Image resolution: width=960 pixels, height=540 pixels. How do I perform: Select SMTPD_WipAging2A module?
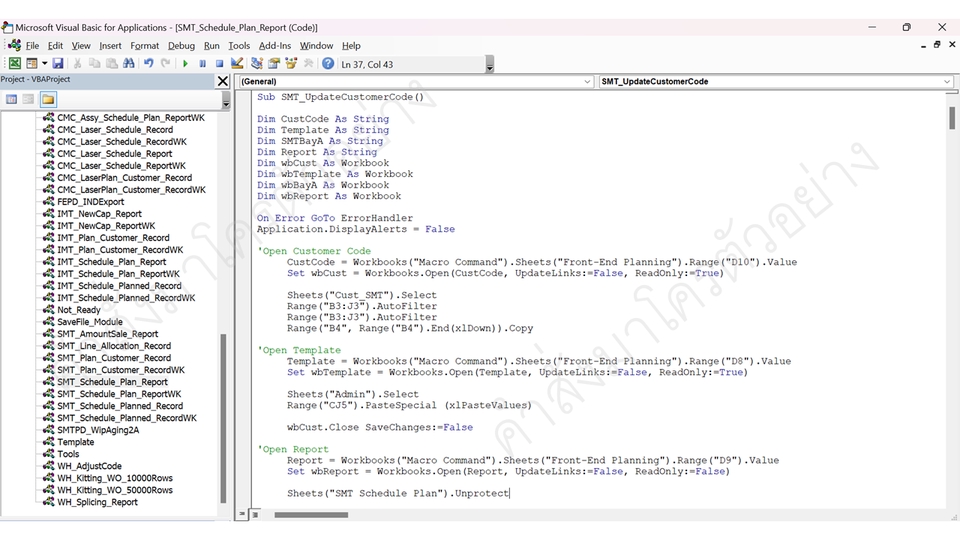click(x=98, y=430)
